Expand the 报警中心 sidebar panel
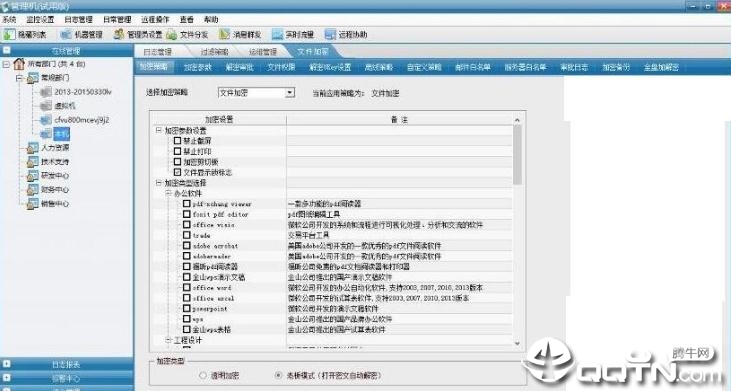 pyautogui.click(x=7, y=378)
